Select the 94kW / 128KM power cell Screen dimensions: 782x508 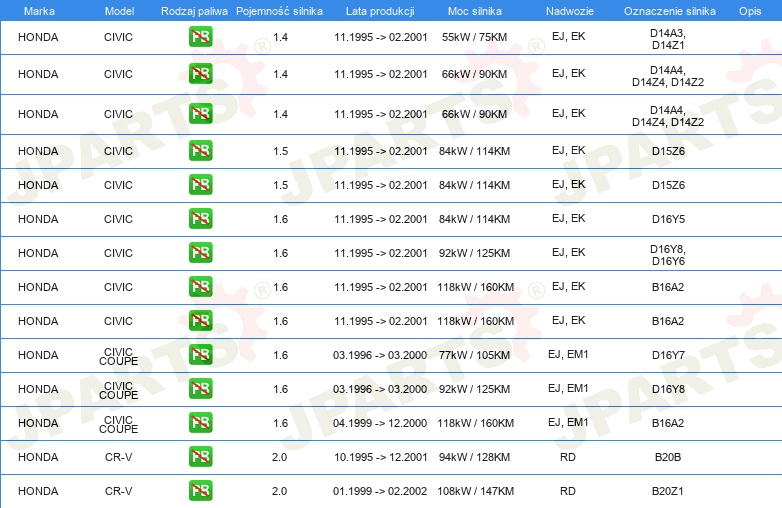474,457
